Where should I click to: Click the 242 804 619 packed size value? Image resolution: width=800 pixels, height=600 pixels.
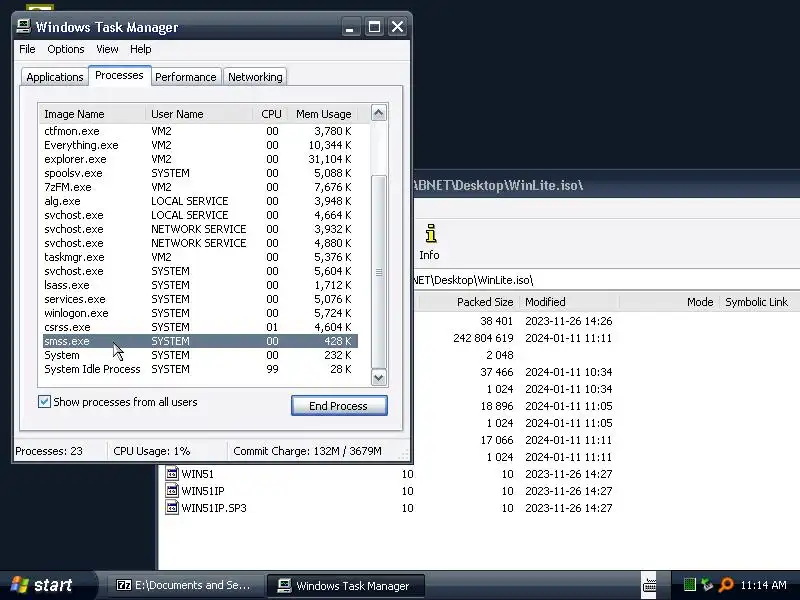click(x=483, y=338)
